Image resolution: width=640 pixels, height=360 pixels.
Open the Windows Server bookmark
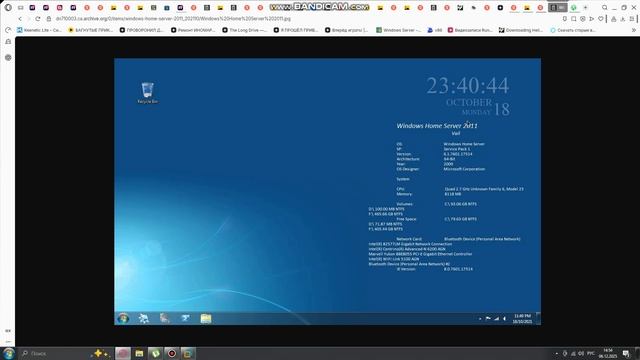point(398,30)
